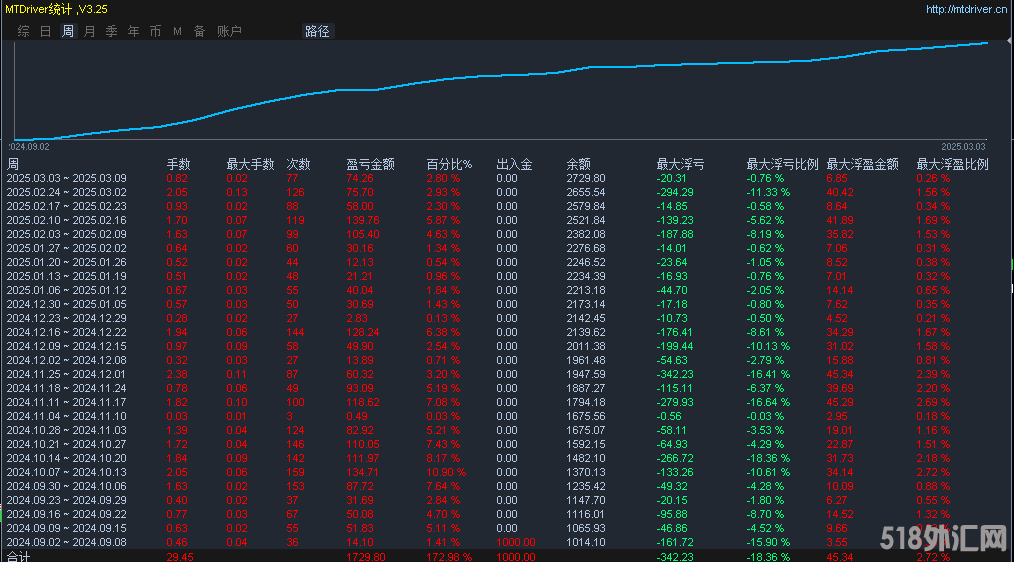The image size is (1014, 562).
Task: Switch to the 季 quarterly tab
Action: (111, 31)
